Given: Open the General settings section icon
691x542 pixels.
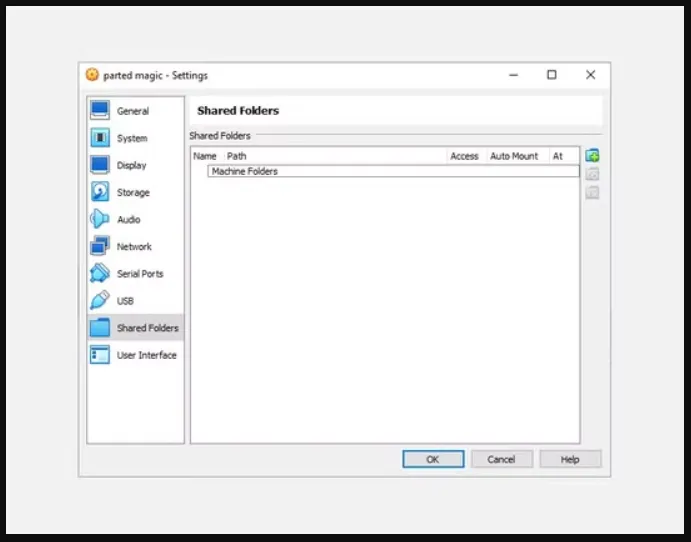Looking at the screenshot, I should tap(100, 111).
